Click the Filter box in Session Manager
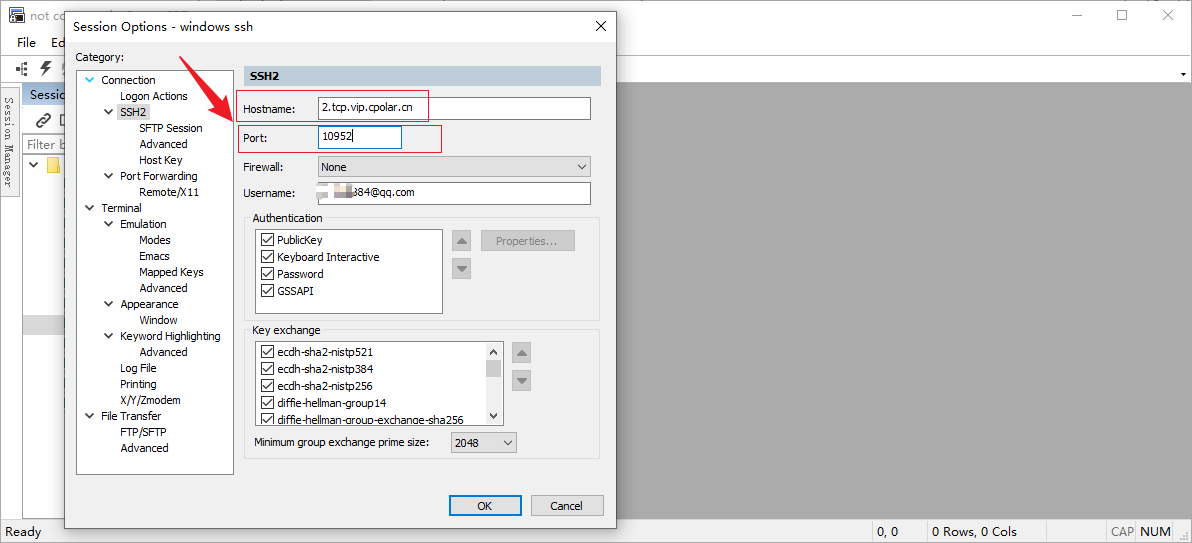1192x543 pixels. [x=44, y=144]
